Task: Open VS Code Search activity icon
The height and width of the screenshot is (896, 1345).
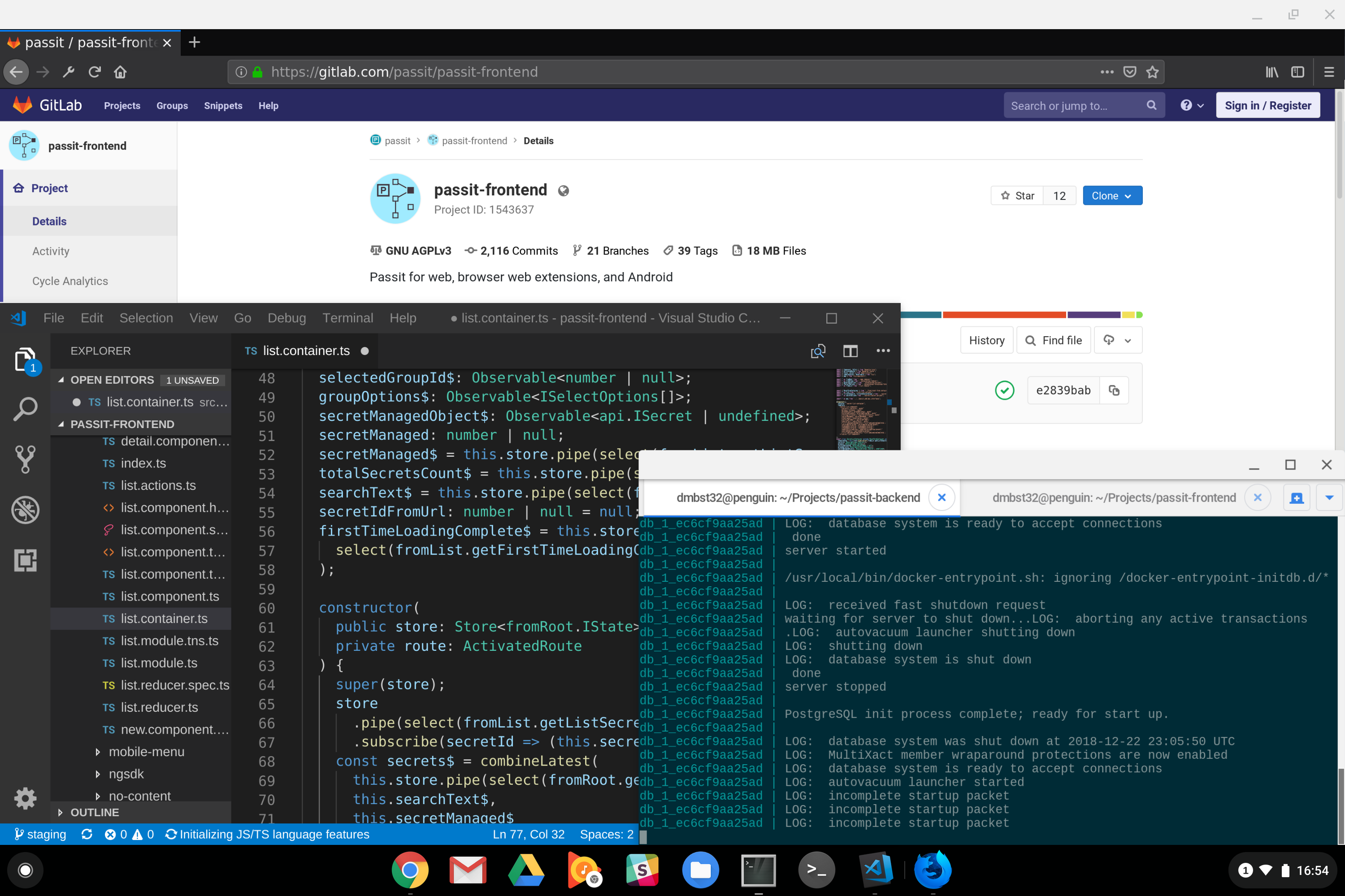Action: click(x=25, y=409)
